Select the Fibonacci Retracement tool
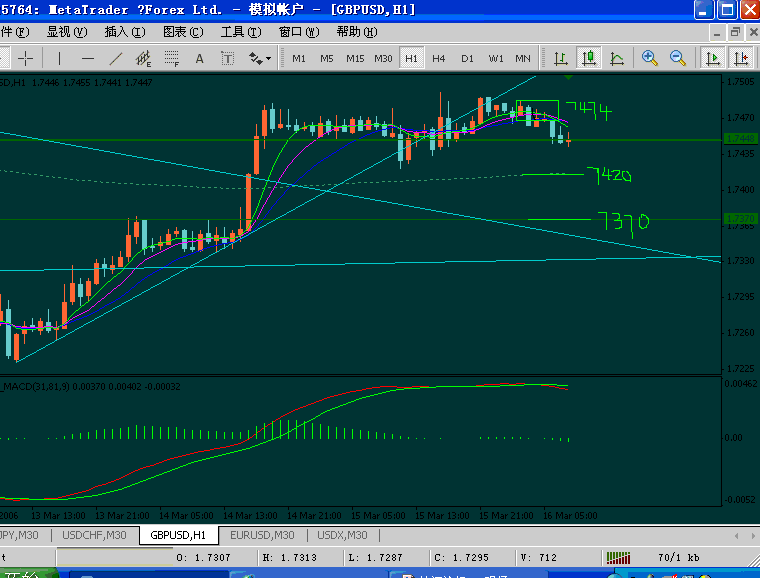Image resolution: width=760 pixels, height=578 pixels. click(172, 59)
